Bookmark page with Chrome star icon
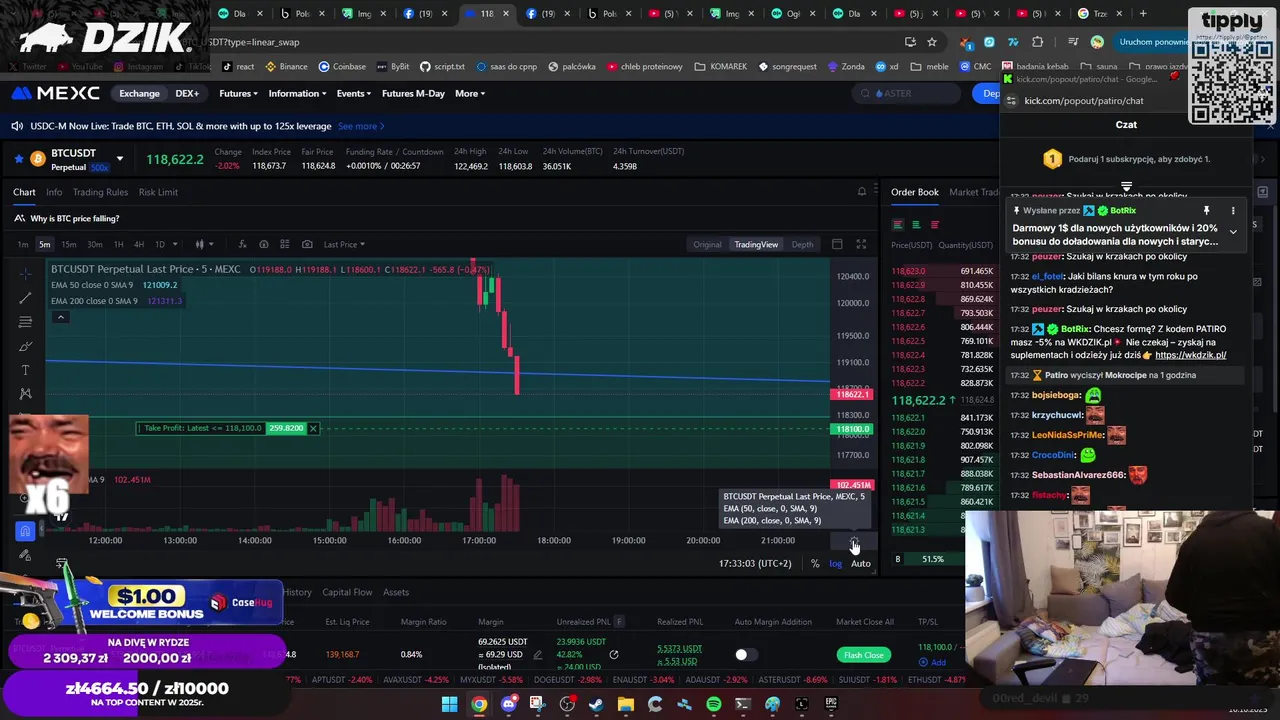The image size is (1280, 720). click(x=932, y=42)
